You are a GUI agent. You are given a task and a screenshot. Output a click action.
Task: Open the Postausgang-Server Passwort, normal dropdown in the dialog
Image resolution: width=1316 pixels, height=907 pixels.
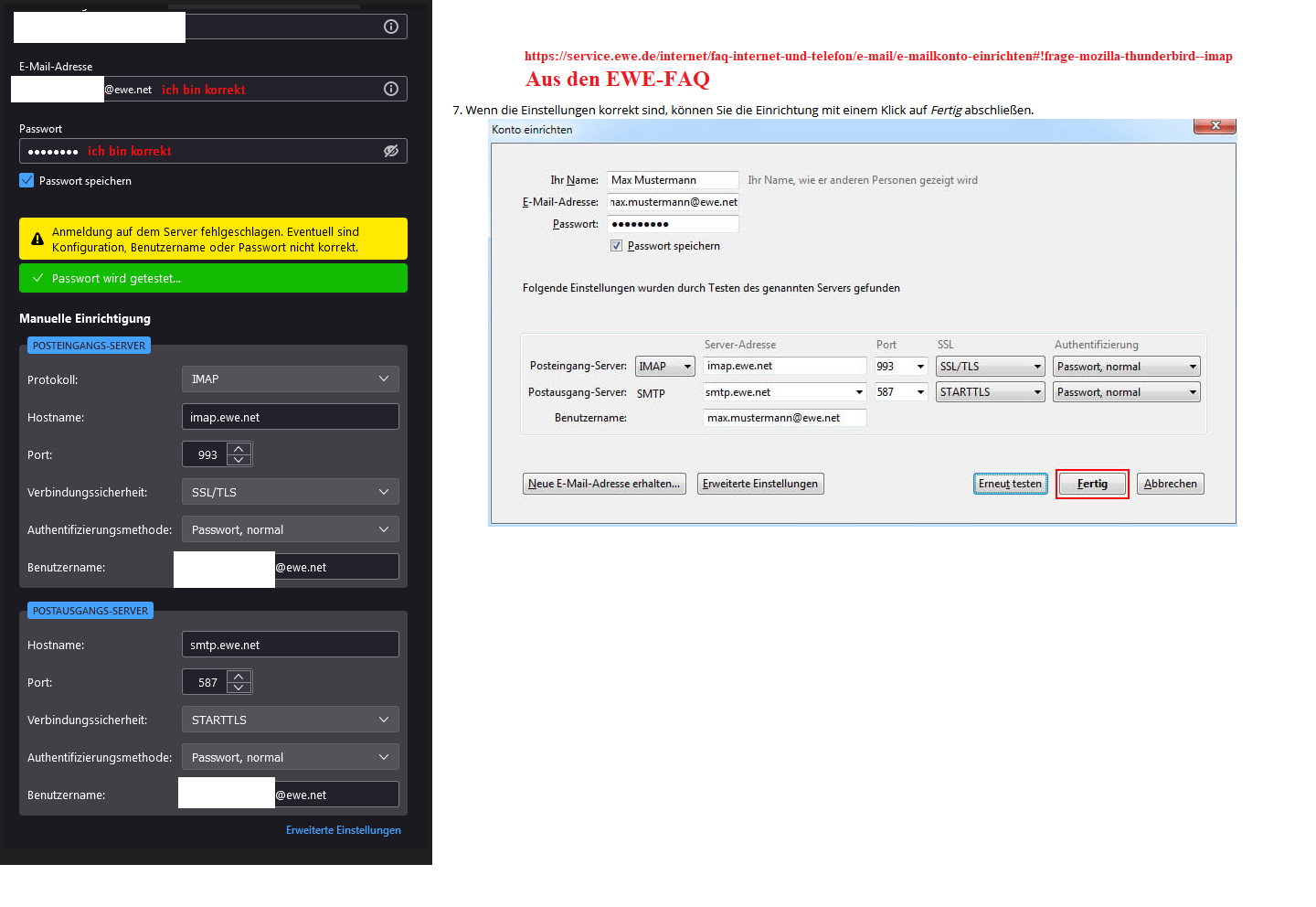pyautogui.click(x=1127, y=392)
